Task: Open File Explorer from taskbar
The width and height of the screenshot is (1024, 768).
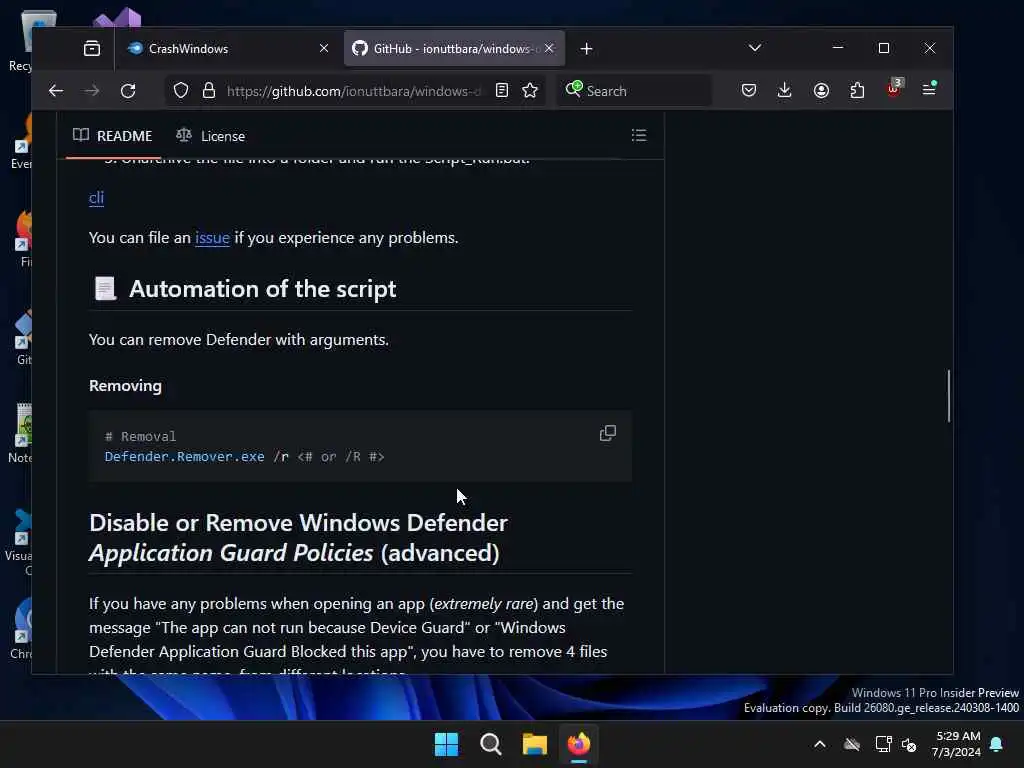Action: (x=534, y=744)
